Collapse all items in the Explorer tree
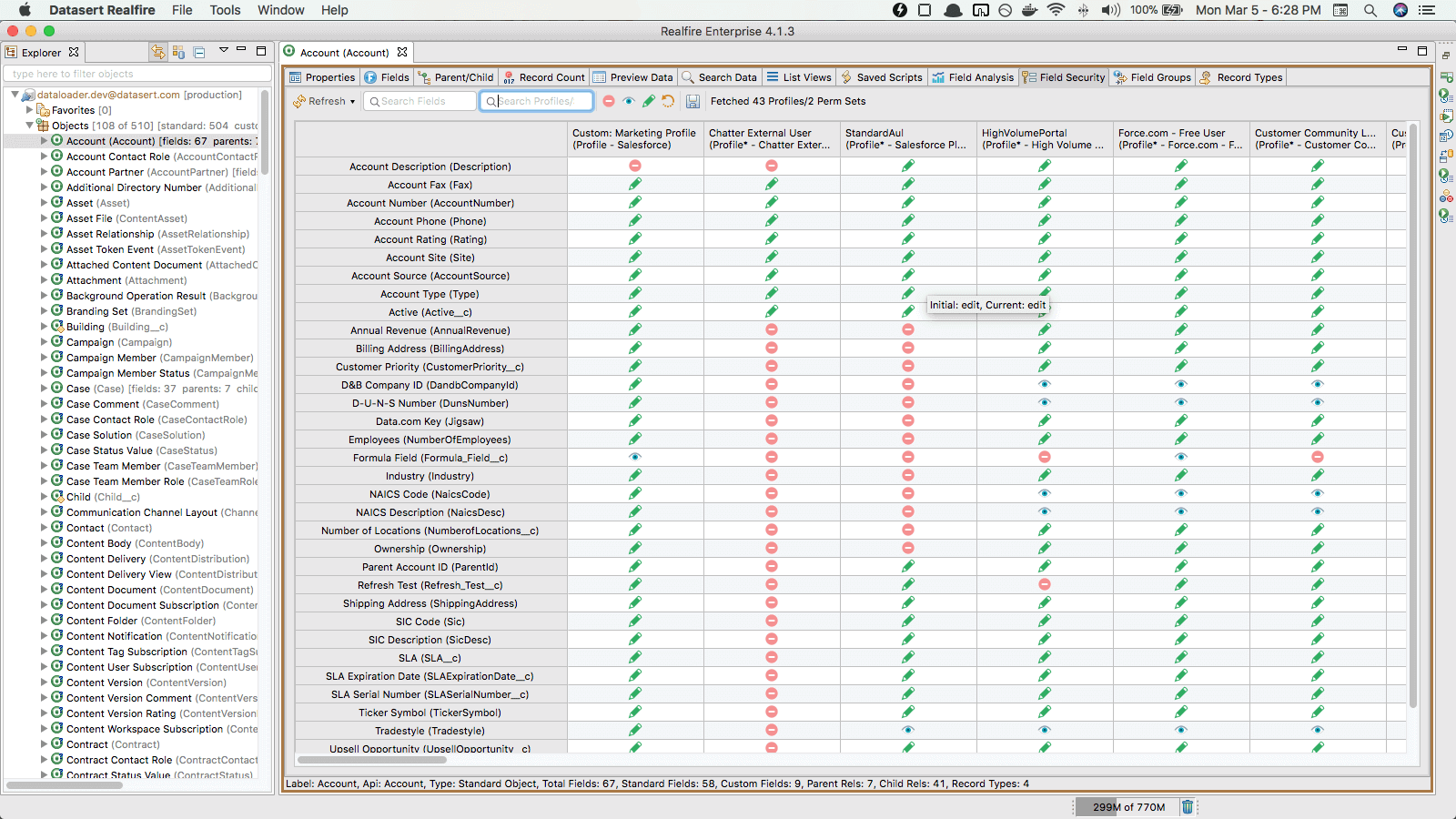 pos(199,52)
